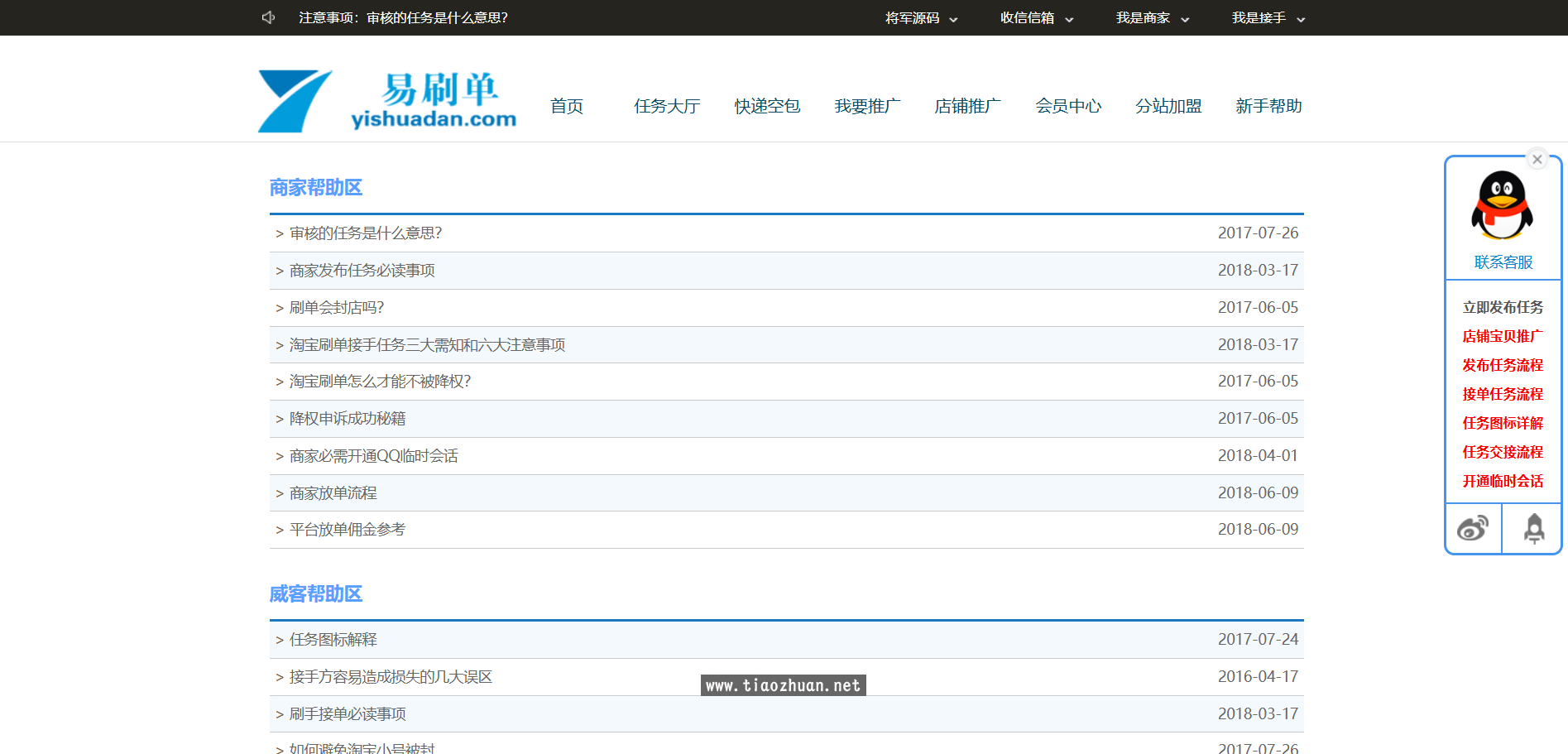Click the rocket back-to-top icon
Viewport: 1568px width, 754px height.
pyautogui.click(x=1532, y=527)
